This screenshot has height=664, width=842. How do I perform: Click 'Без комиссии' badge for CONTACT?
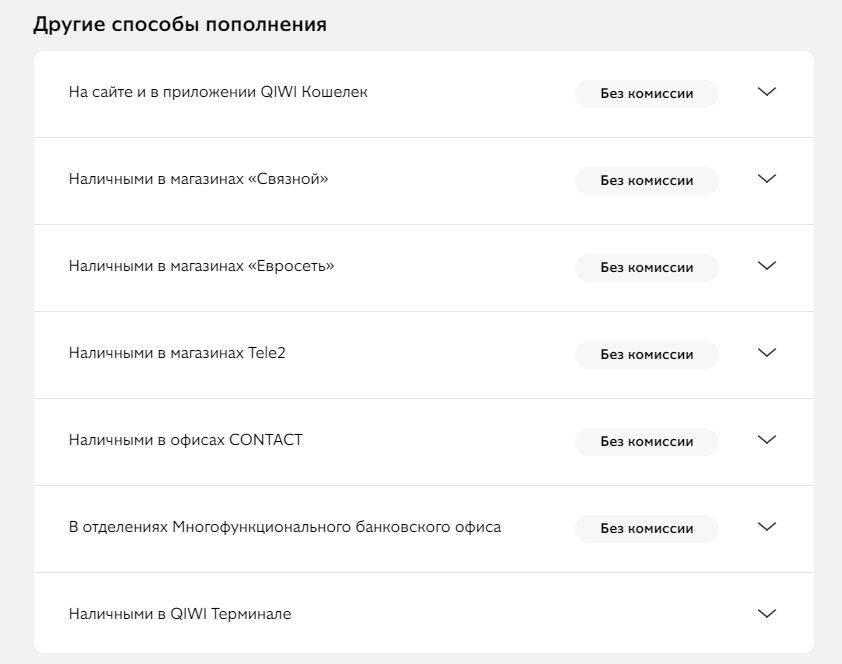pos(647,441)
